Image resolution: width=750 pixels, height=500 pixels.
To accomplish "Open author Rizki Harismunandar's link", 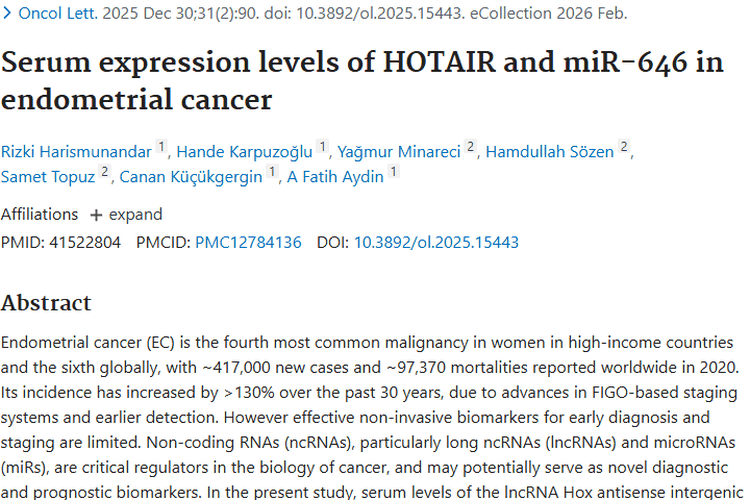I will pyautogui.click(x=76, y=152).
